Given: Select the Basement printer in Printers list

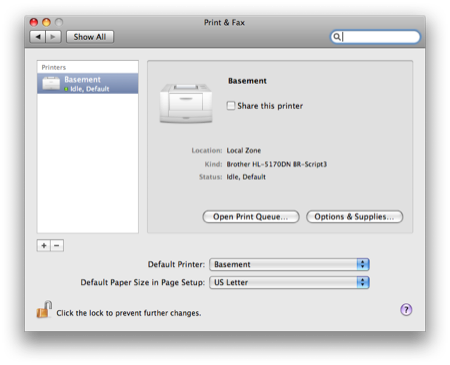Looking at the screenshot, I should click(x=88, y=83).
